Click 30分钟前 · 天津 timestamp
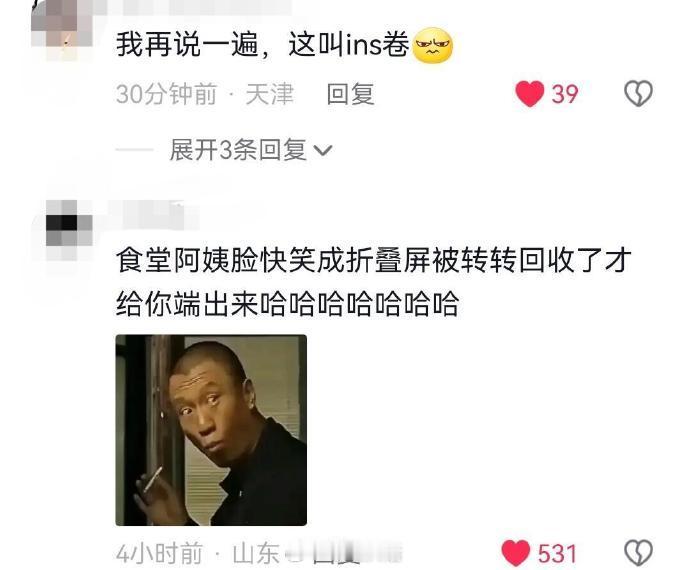This screenshot has height=570, width=690. tap(205, 94)
